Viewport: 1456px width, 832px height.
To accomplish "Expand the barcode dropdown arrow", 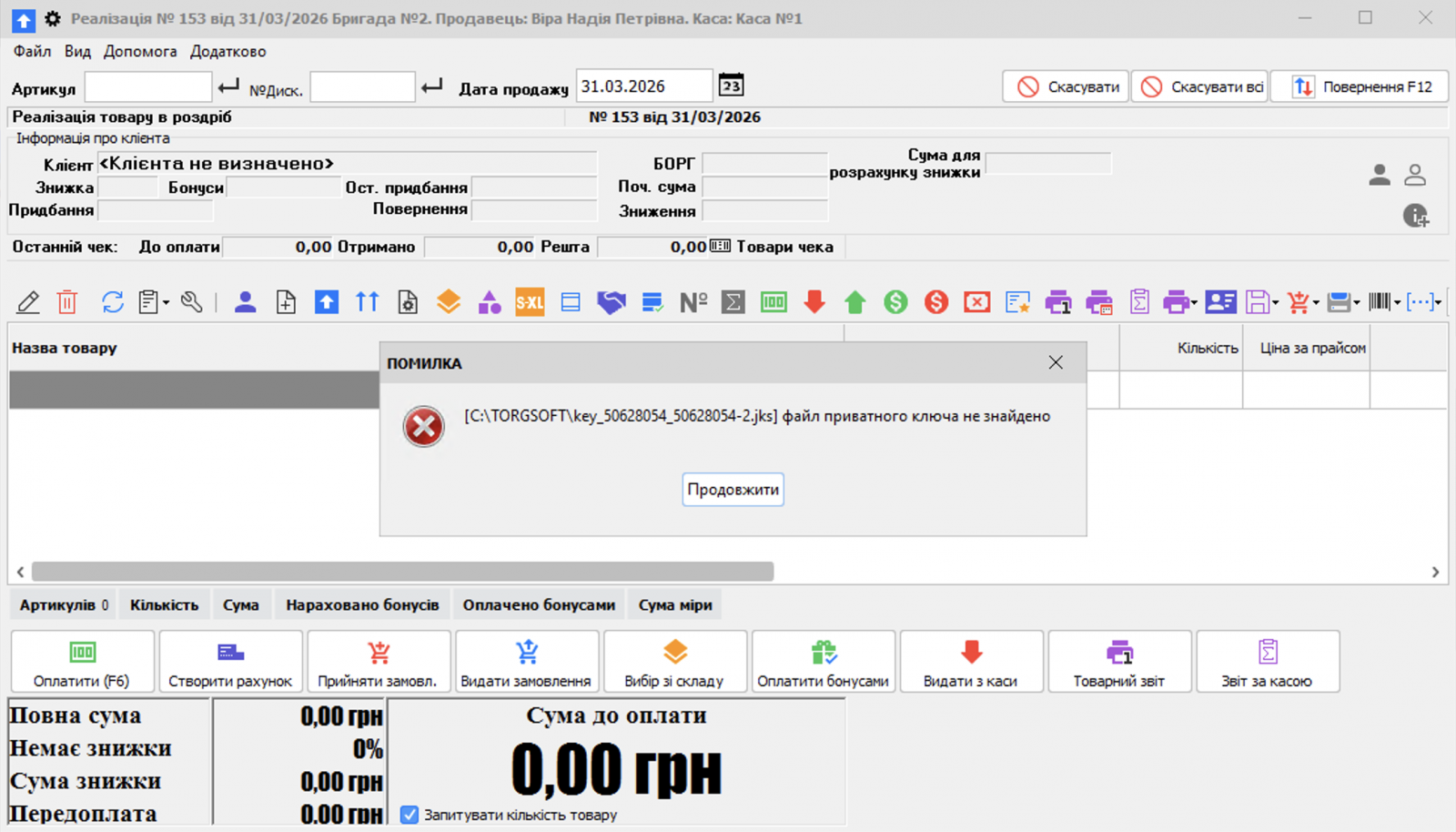I will click(1397, 303).
